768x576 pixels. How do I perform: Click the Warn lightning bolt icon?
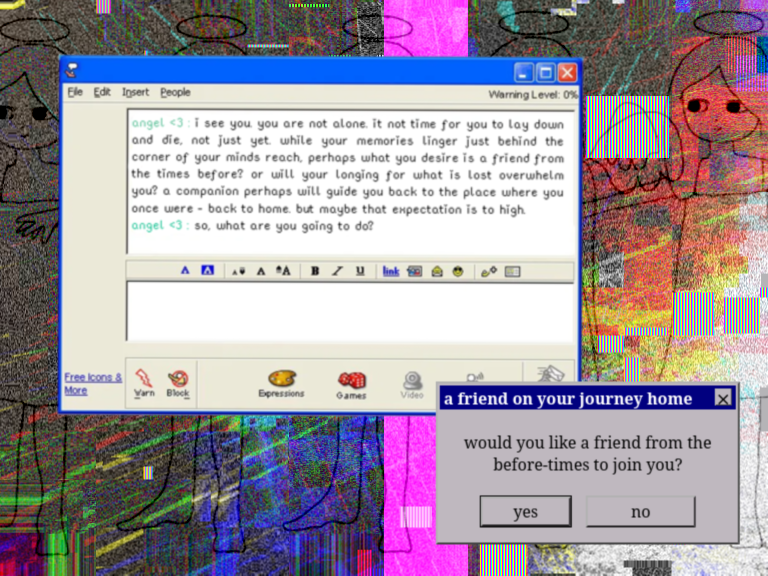click(x=144, y=379)
